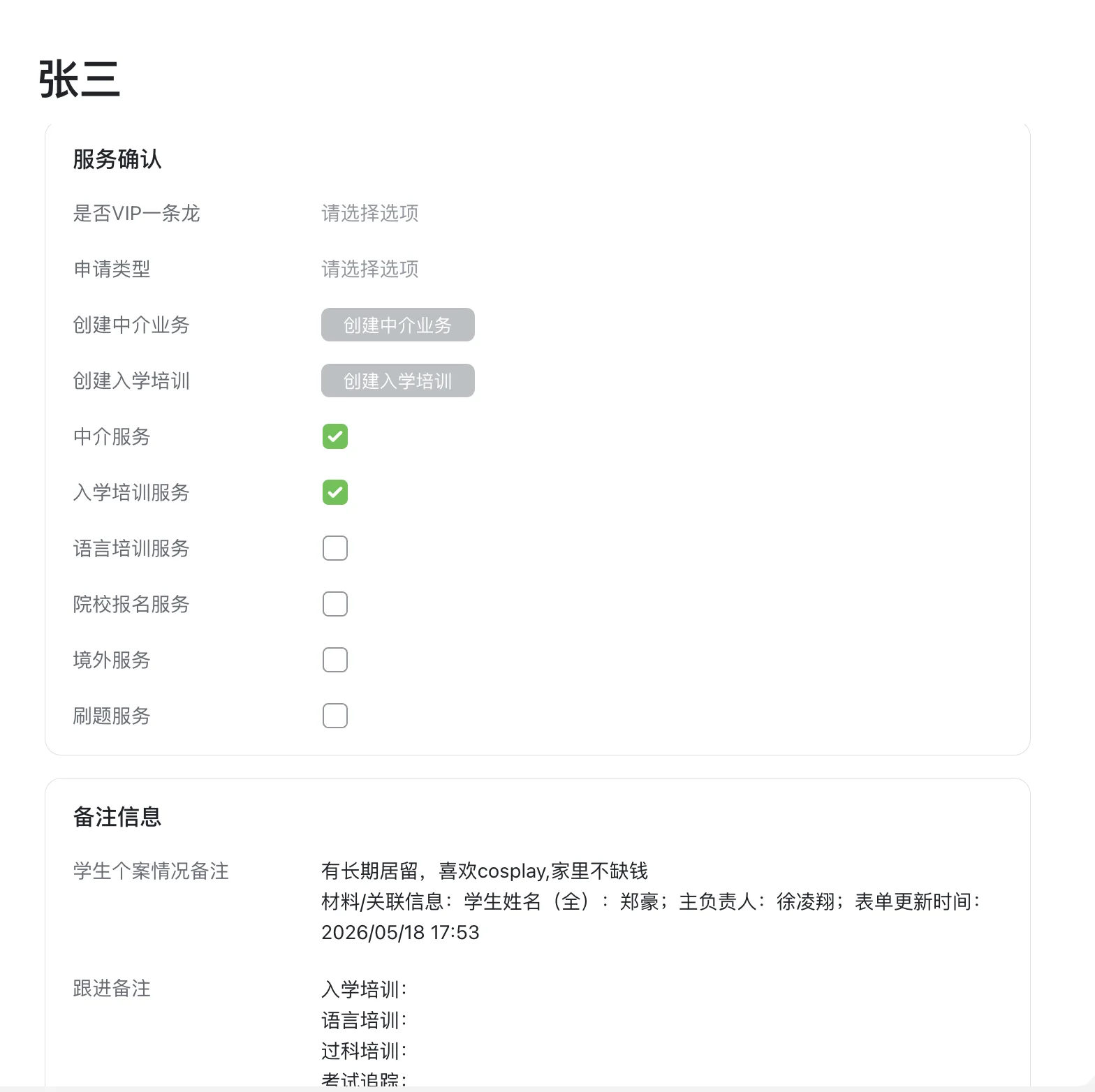Click the 入学培训服务 label
1095x1092 pixels.
pyautogui.click(x=131, y=492)
